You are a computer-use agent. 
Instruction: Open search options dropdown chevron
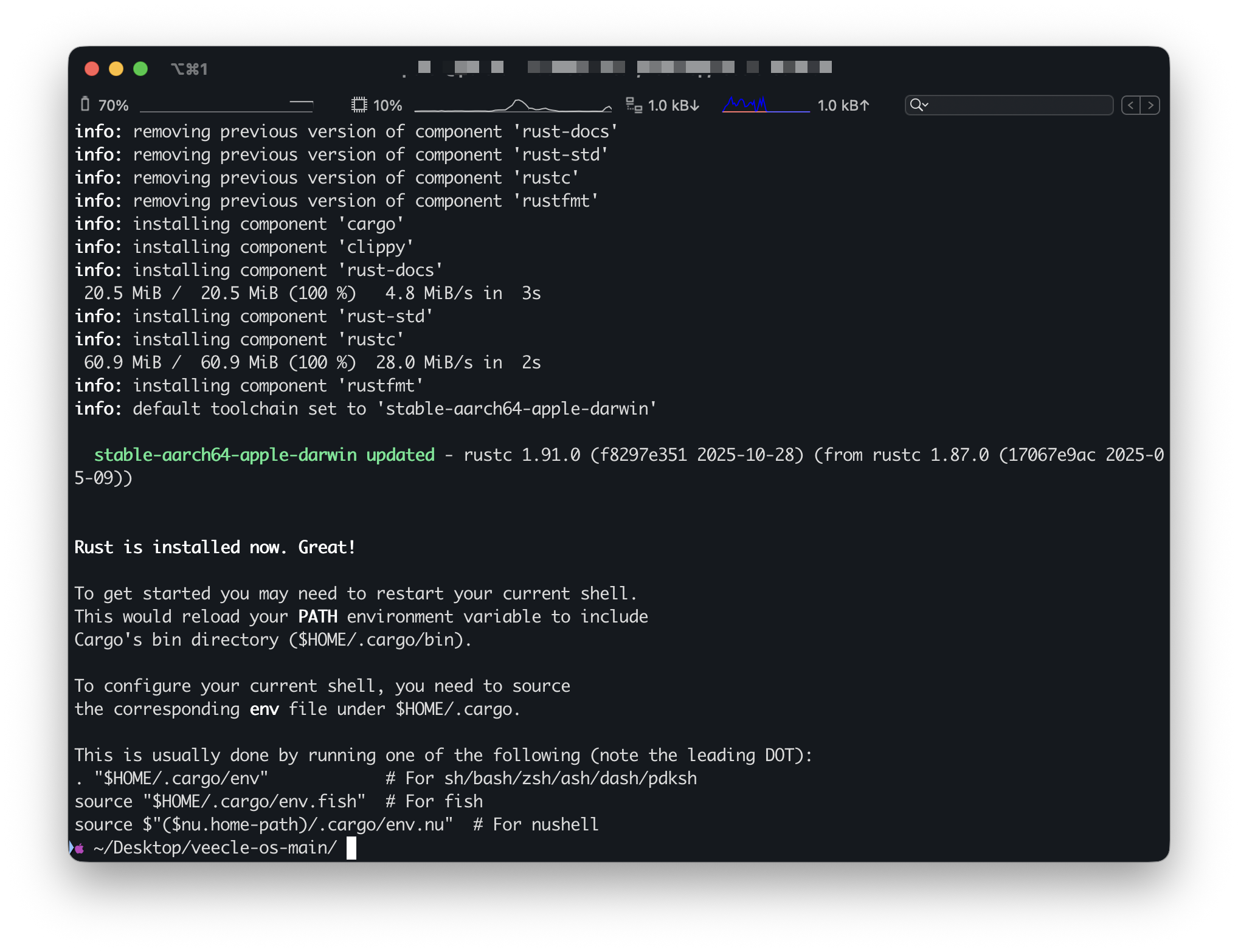[925, 105]
